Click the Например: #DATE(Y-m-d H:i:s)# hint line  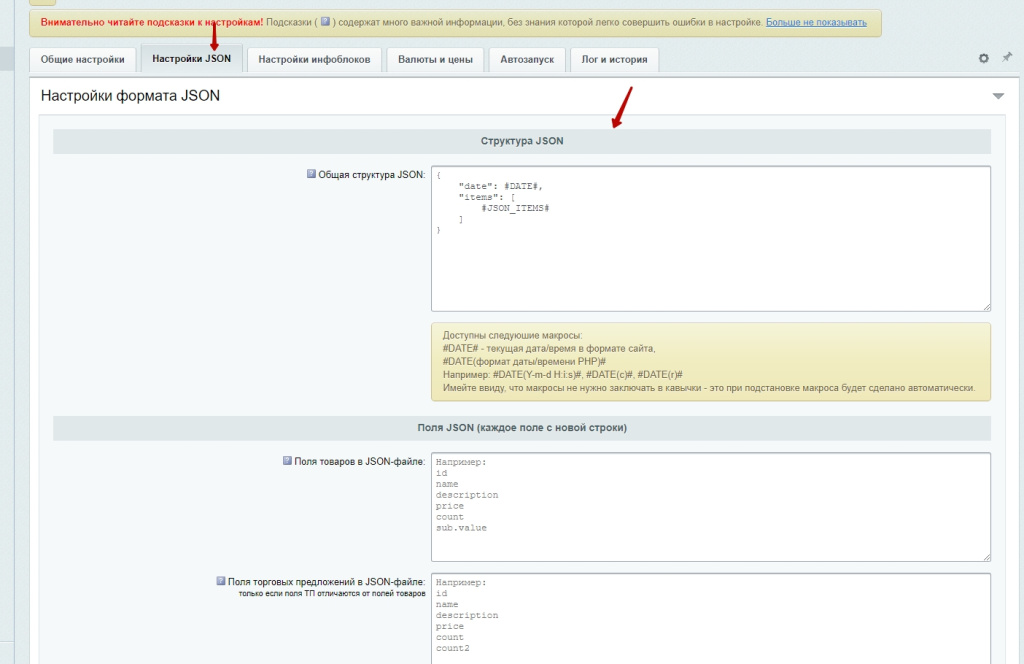point(562,374)
